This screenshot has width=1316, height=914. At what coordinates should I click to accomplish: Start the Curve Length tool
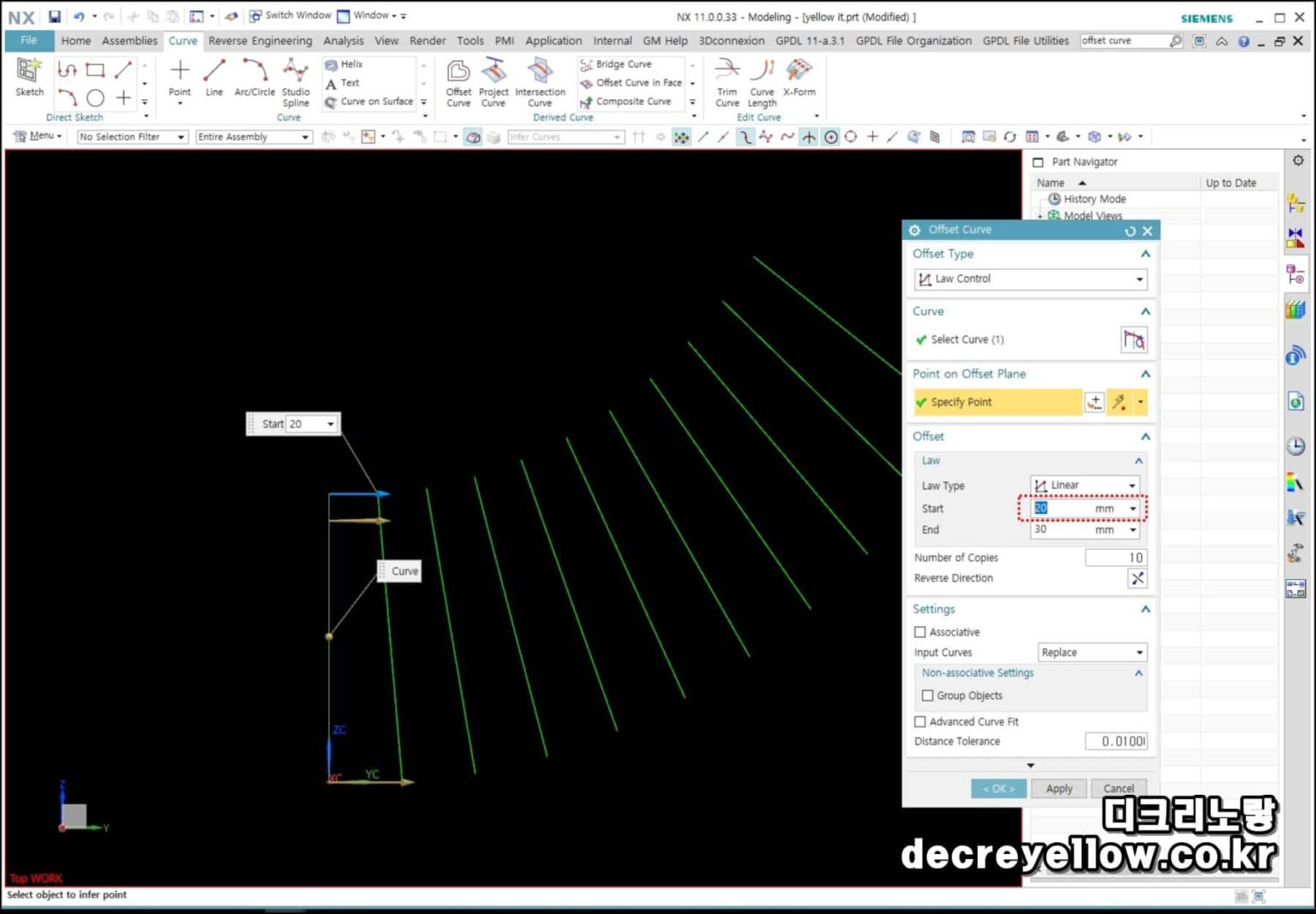(762, 82)
